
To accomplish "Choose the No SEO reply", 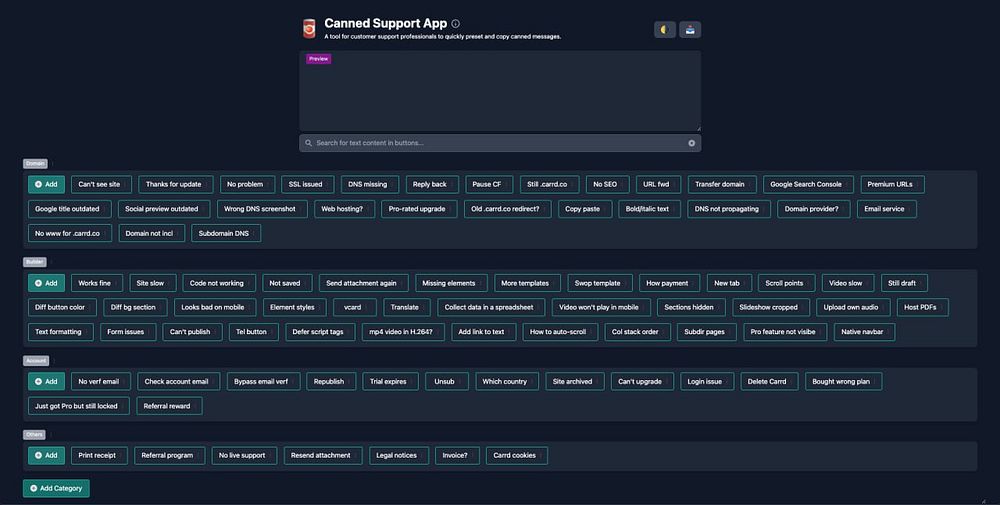I will pos(608,184).
